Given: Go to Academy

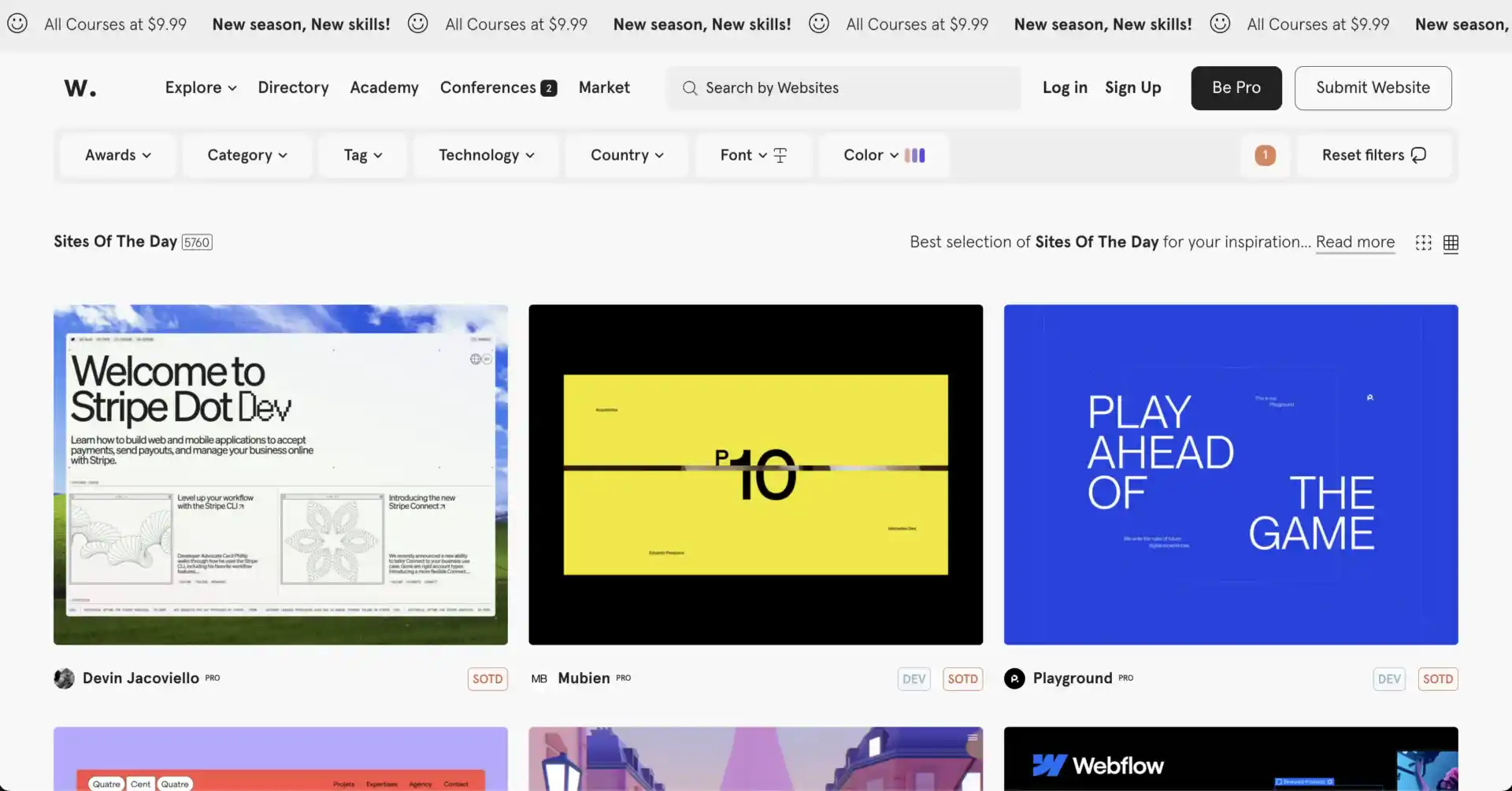Looking at the screenshot, I should 384,88.
